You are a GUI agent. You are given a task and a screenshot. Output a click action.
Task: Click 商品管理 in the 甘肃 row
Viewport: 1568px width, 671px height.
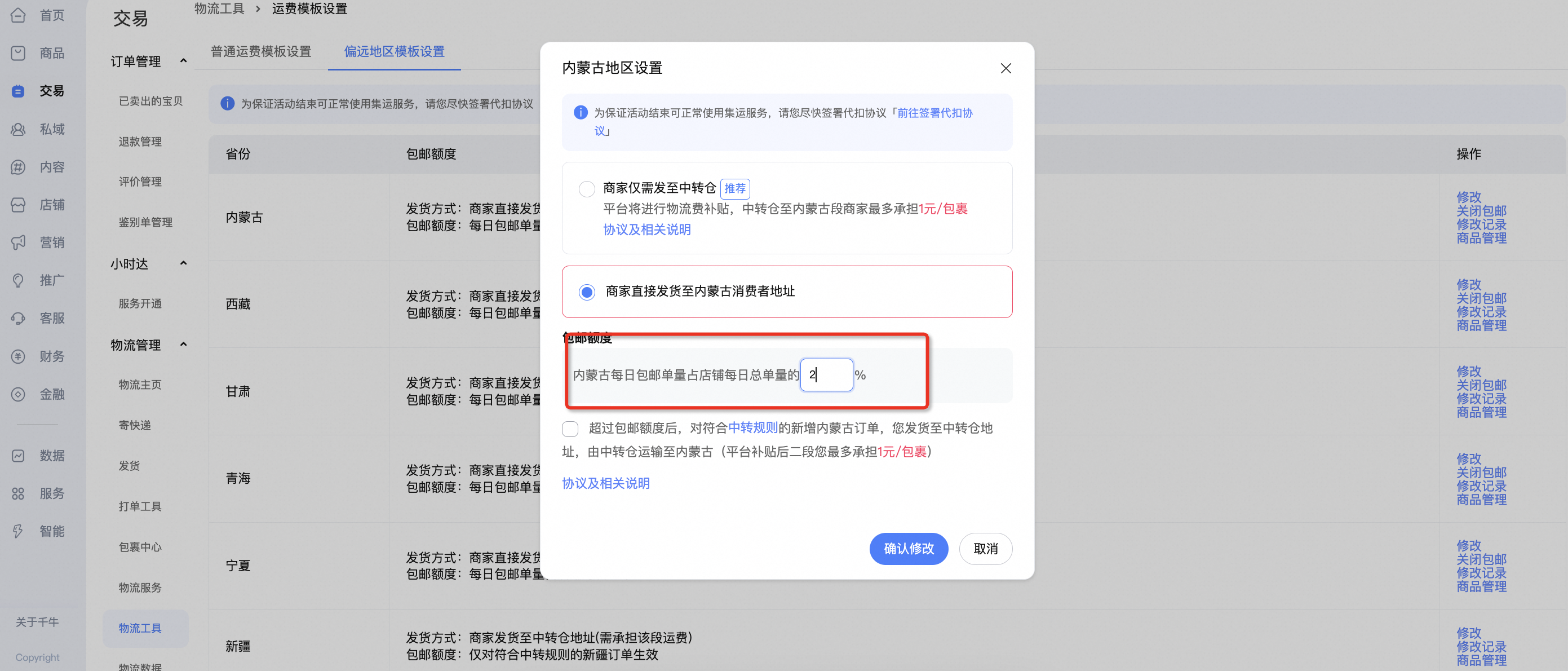[1481, 412]
